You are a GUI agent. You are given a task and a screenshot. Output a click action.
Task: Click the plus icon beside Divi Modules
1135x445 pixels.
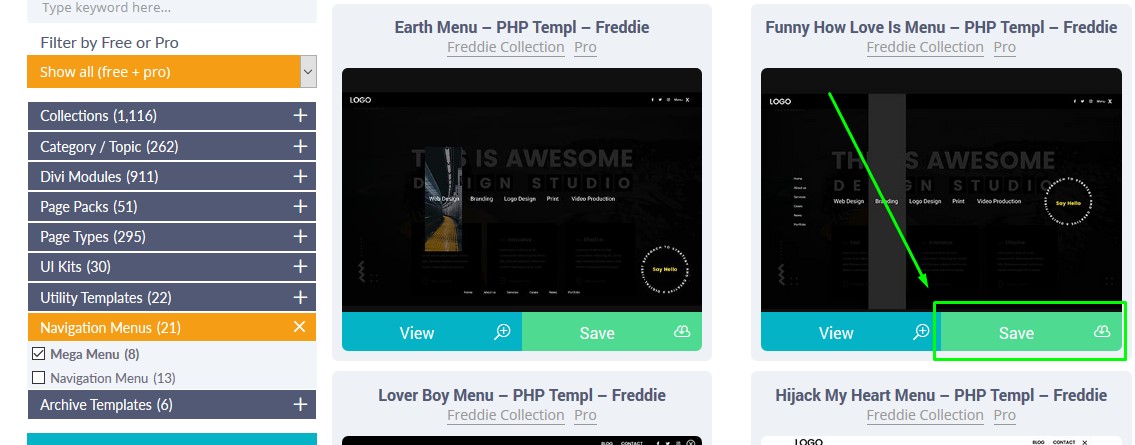pos(300,177)
